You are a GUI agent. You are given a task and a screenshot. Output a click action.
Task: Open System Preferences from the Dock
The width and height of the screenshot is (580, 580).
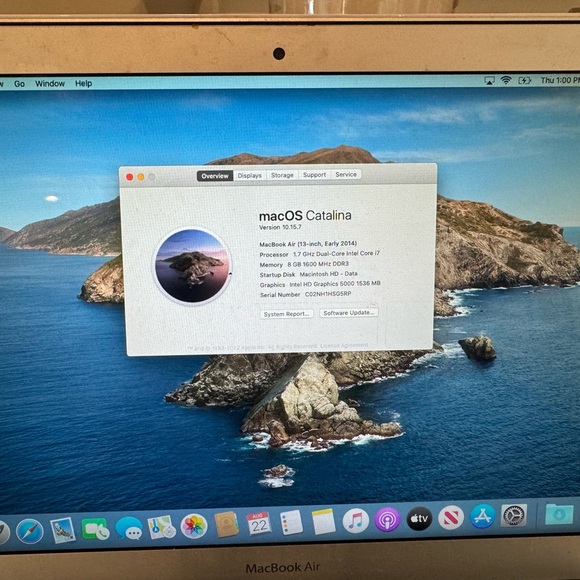pyautogui.click(x=514, y=515)
